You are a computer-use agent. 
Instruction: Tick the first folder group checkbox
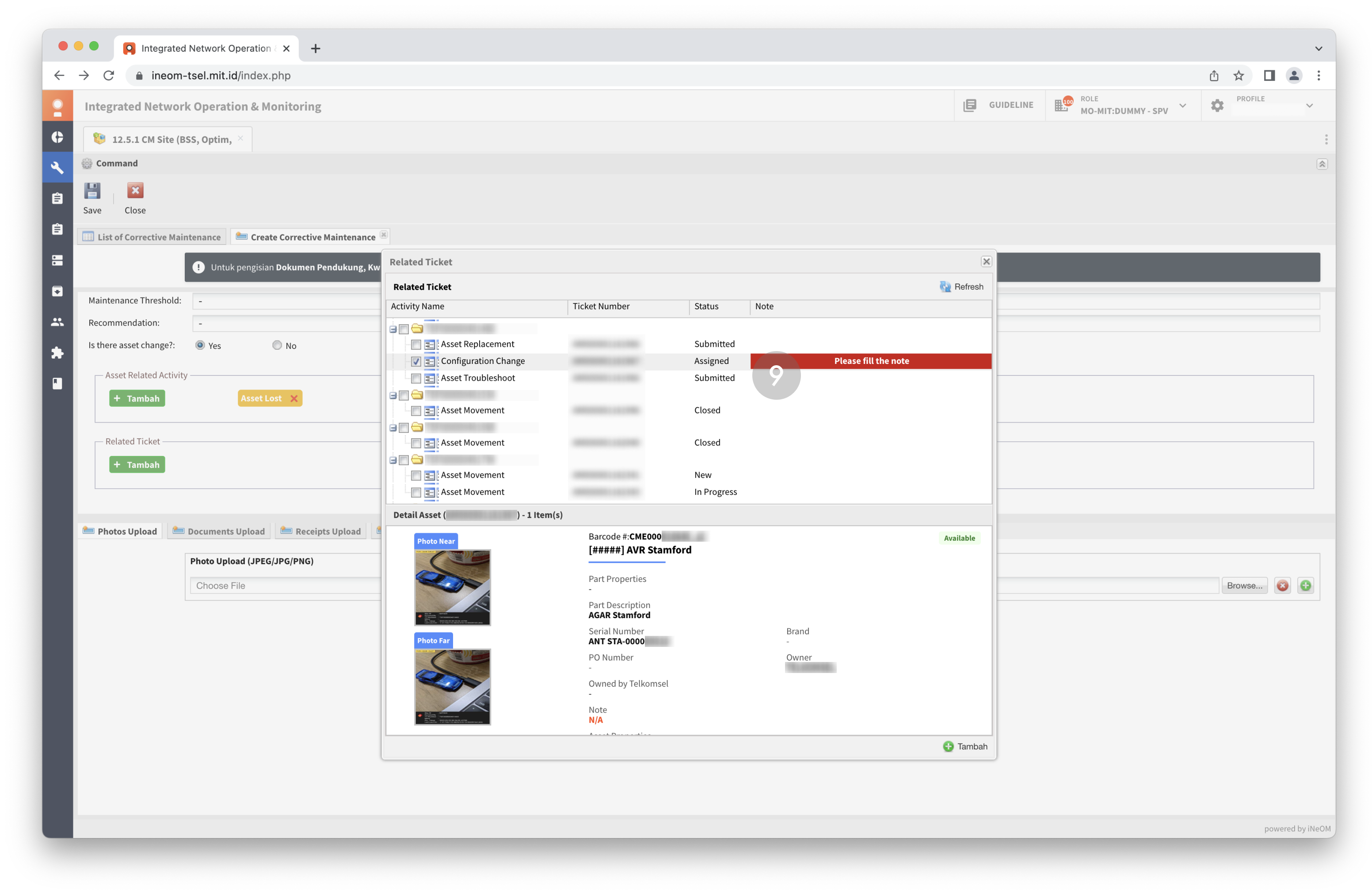tap(404, 329)
